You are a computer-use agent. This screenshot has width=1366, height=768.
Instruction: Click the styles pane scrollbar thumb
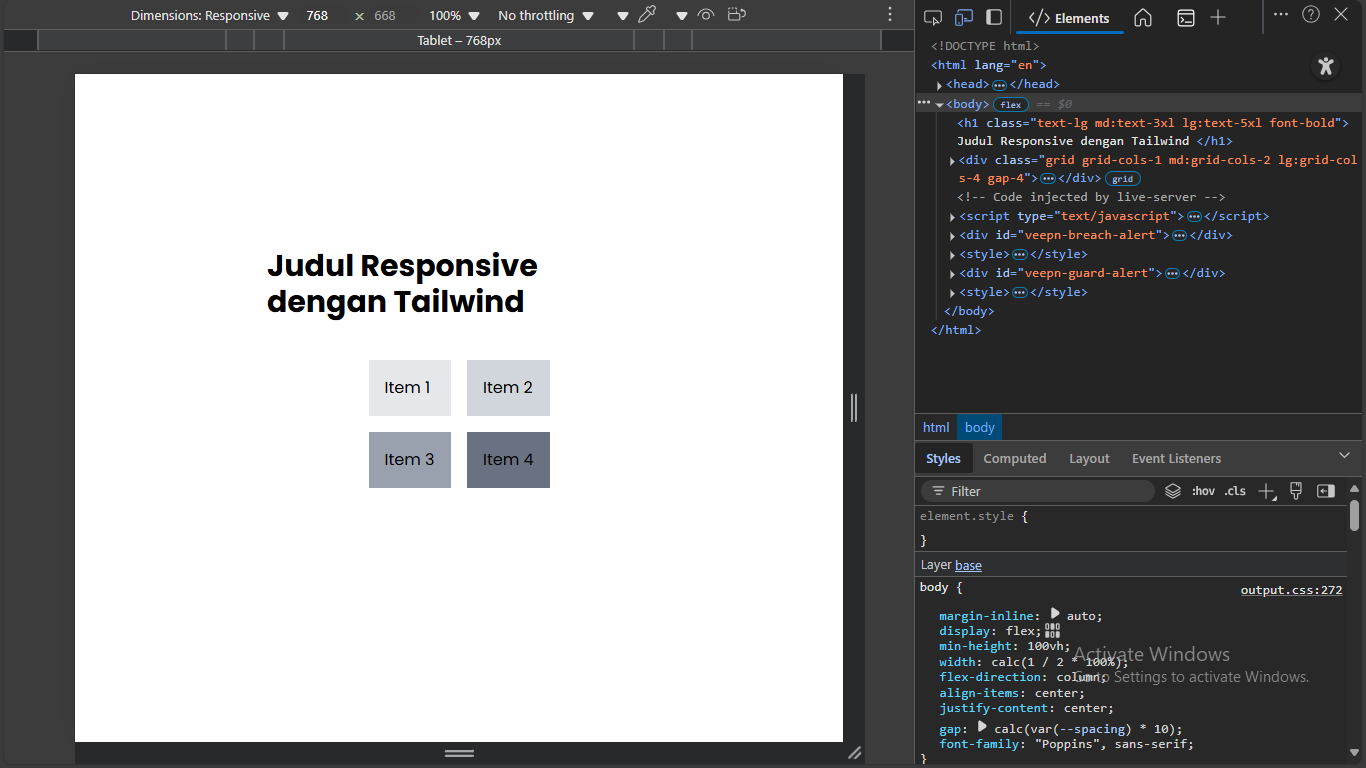pos(1354,515)
